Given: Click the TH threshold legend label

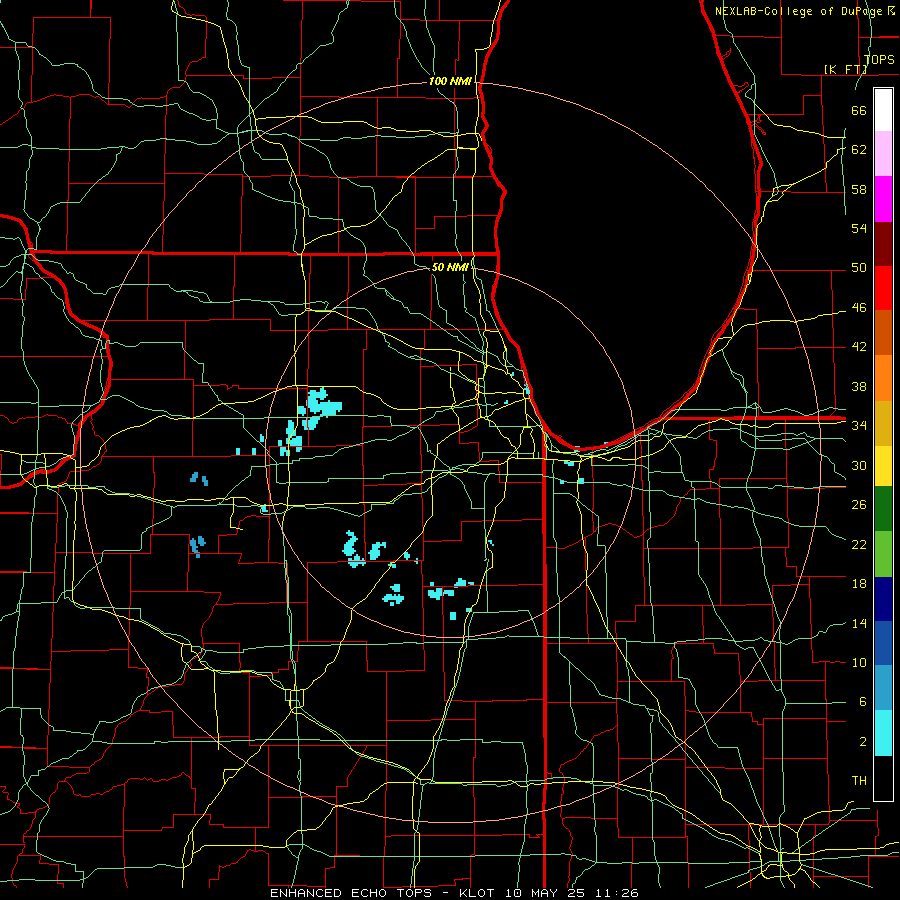Looking at the screenshot, I should click(859, 781).
